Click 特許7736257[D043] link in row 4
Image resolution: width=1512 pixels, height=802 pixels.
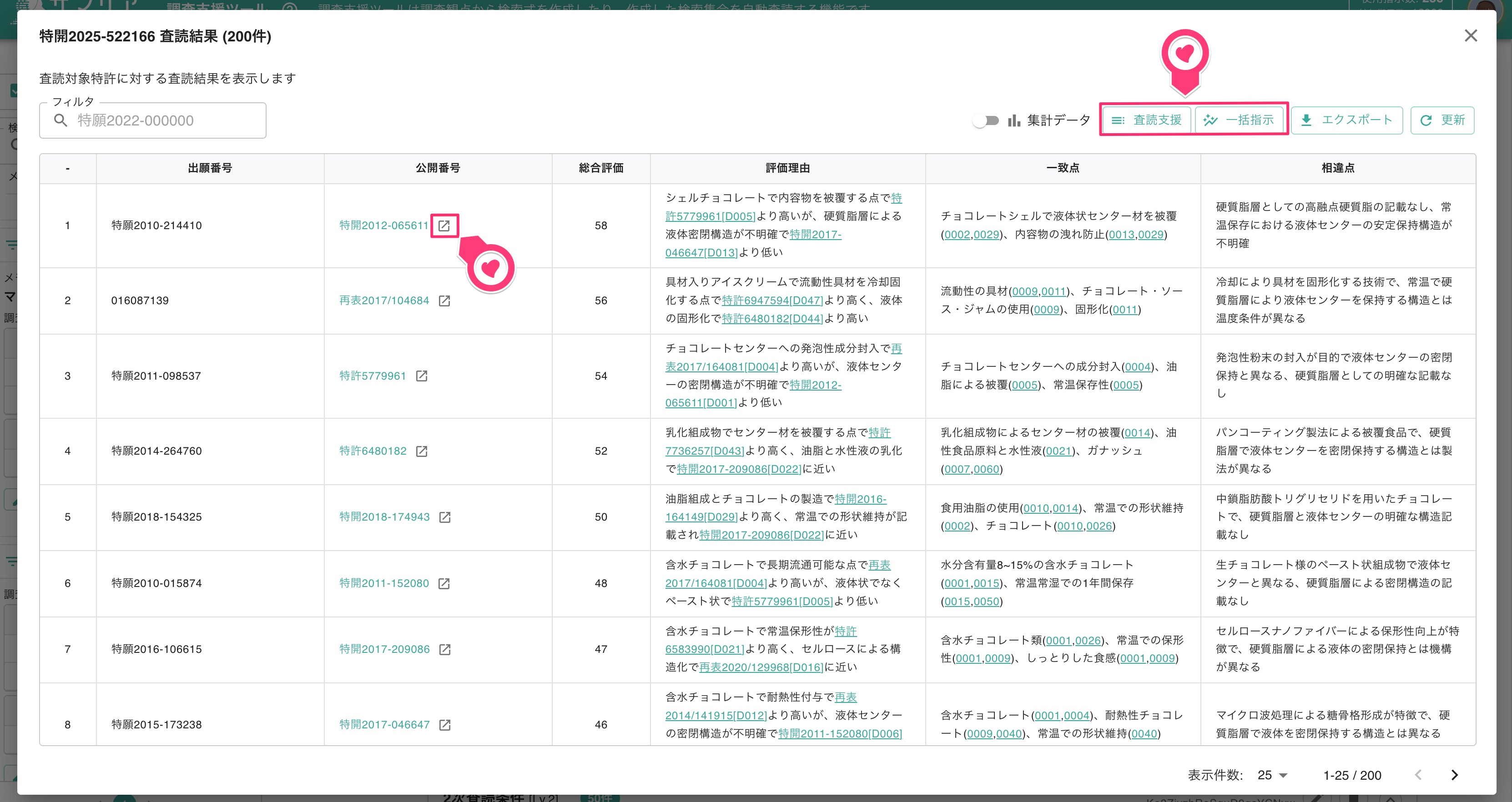tap(704, 451)
